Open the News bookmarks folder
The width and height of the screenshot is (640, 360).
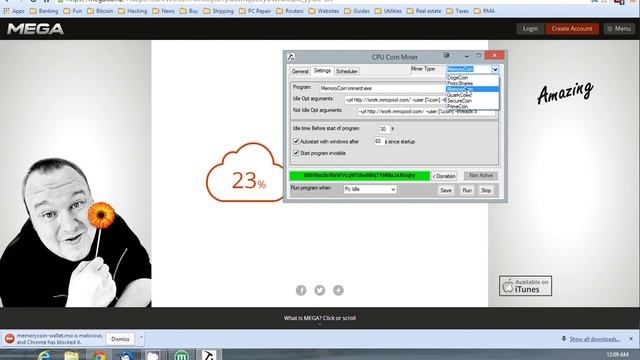[x=163, y=11]
